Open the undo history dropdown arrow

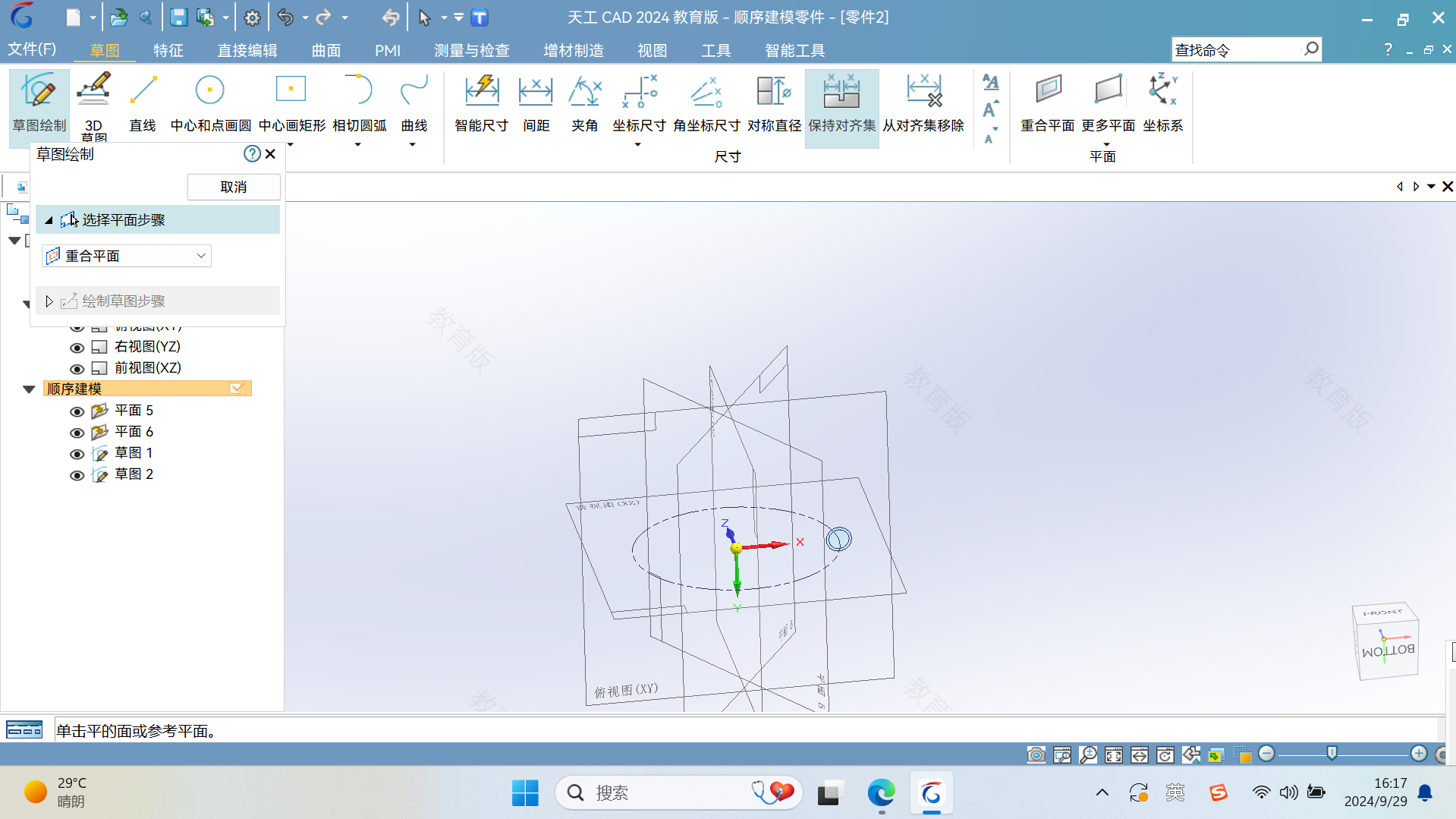pos(305,17)
